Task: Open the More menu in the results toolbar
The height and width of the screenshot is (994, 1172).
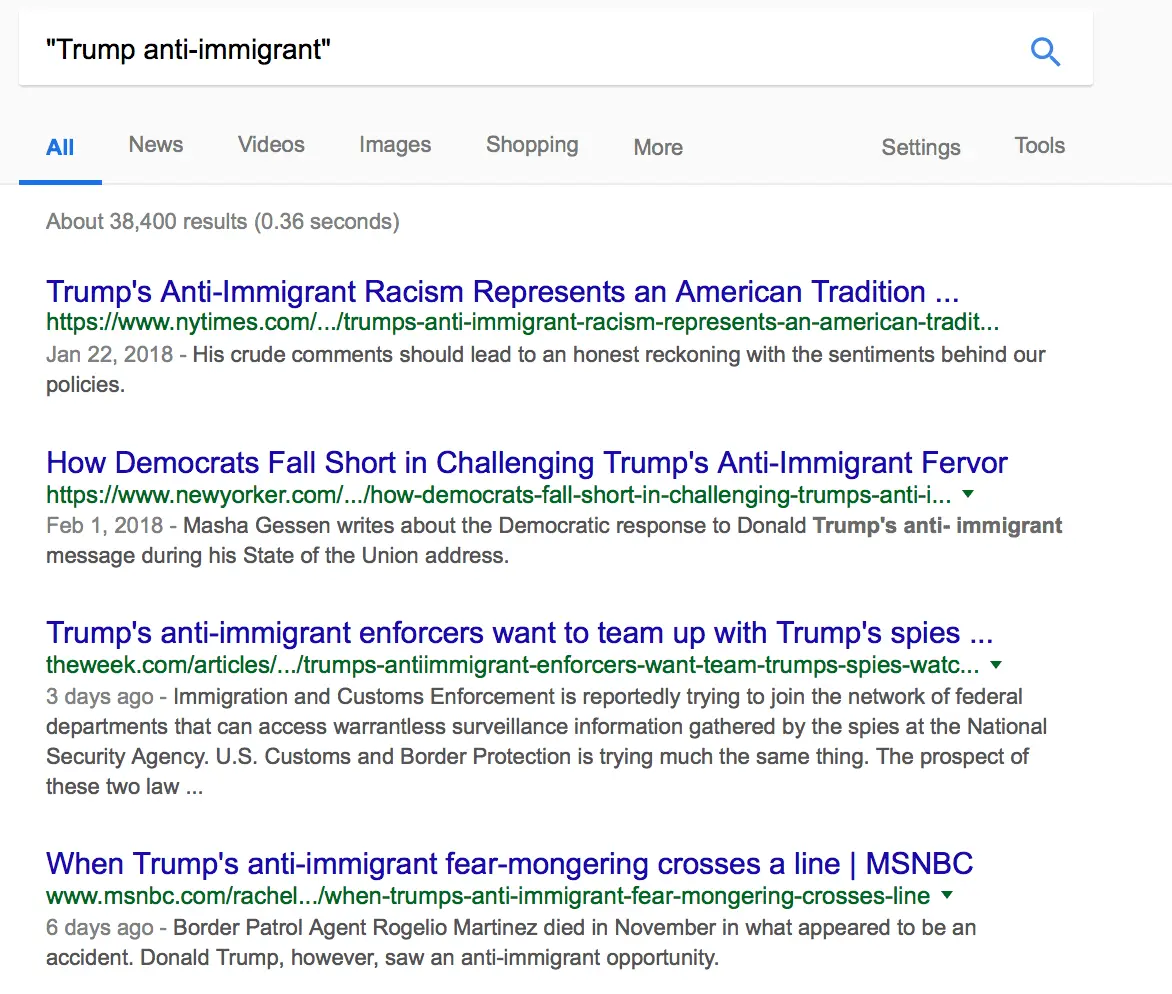Action: coord(656,147)
